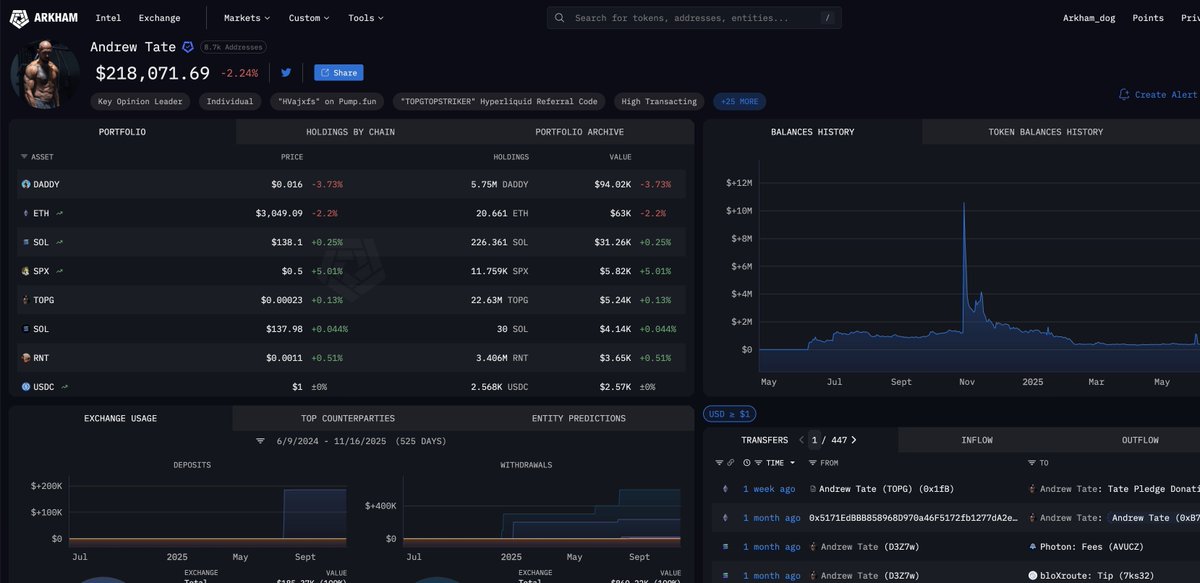Click the High Transacting tag

click(658, 101)
